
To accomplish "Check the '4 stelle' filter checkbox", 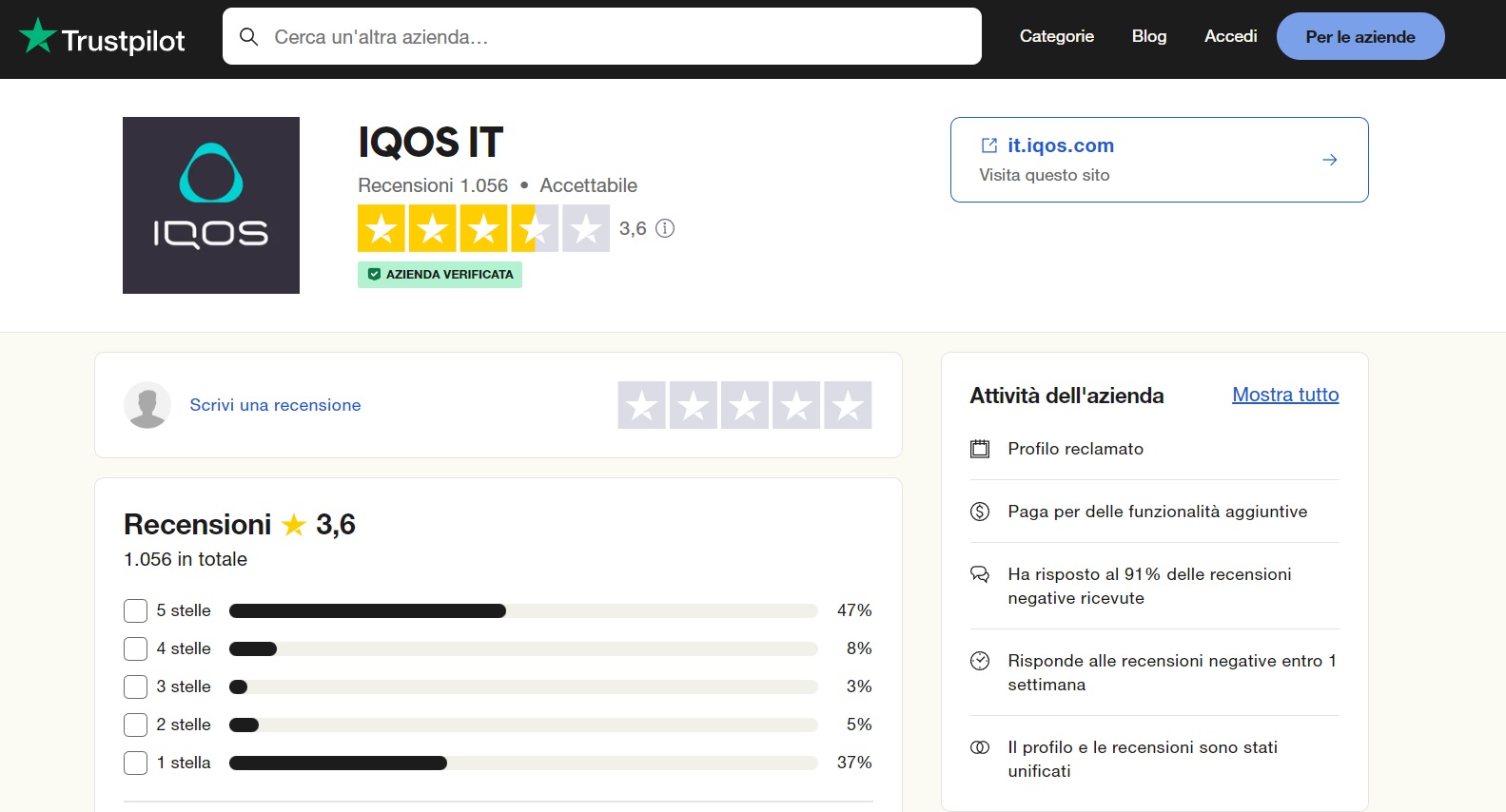I will click(x=135, y=648).
